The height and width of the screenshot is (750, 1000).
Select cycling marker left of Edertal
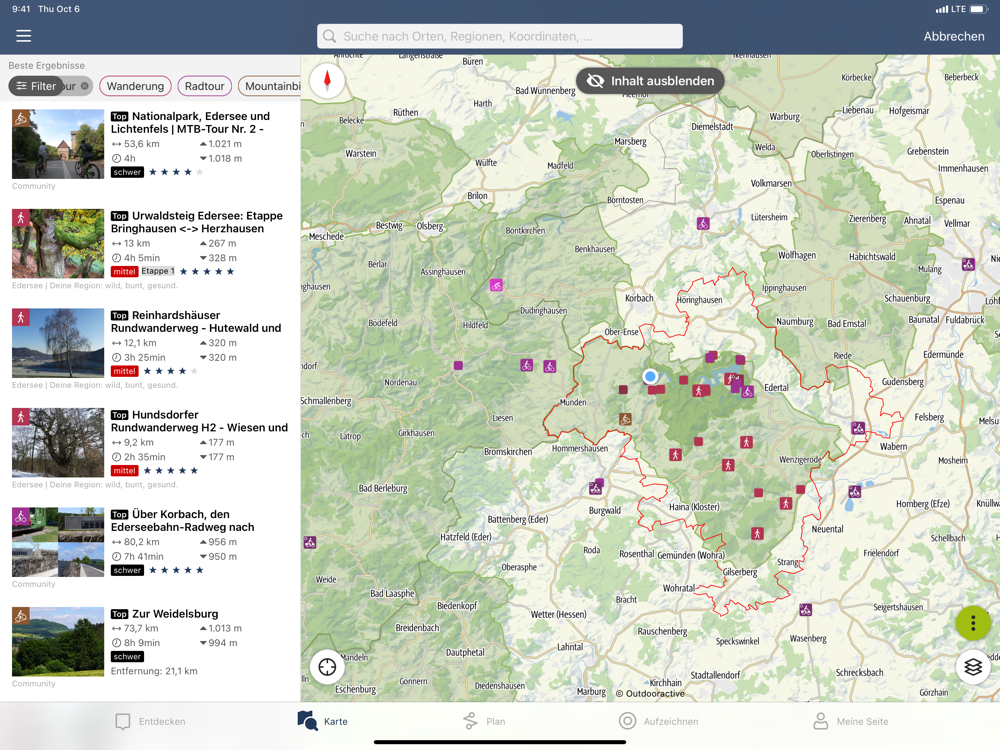(747, 392)
